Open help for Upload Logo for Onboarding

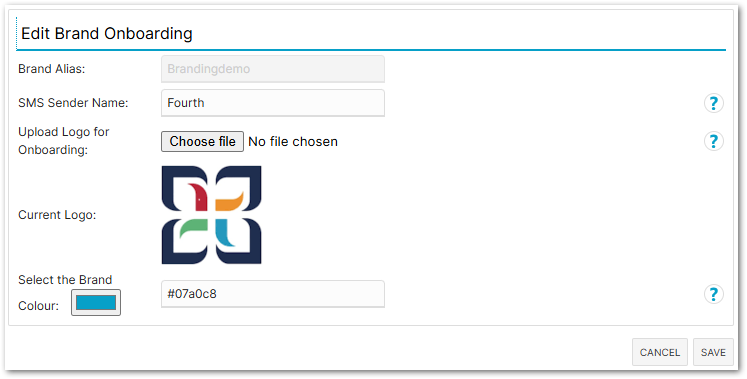(713, 141)
